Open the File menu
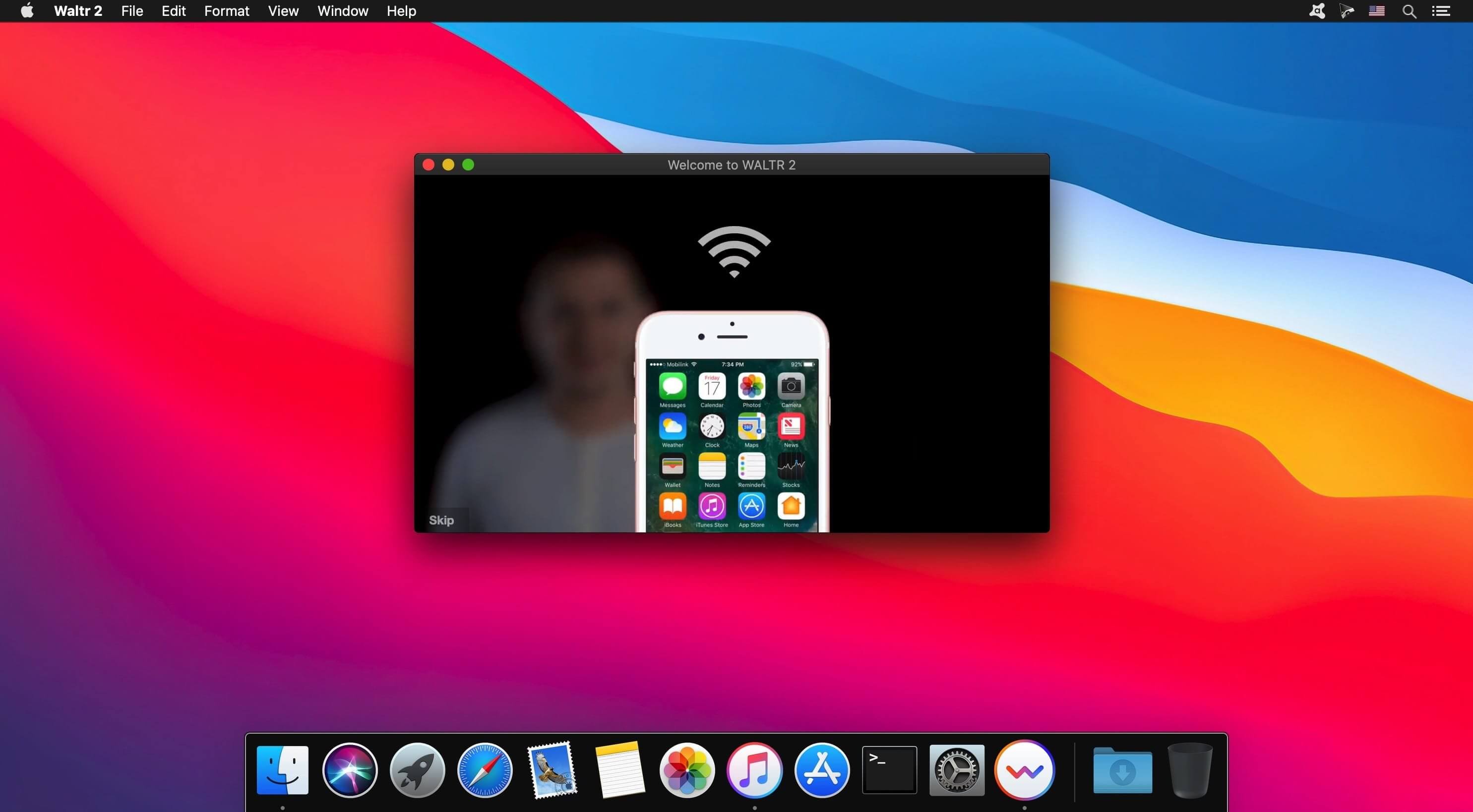This screenshot has height=812, width=1473. click(132, 11)
